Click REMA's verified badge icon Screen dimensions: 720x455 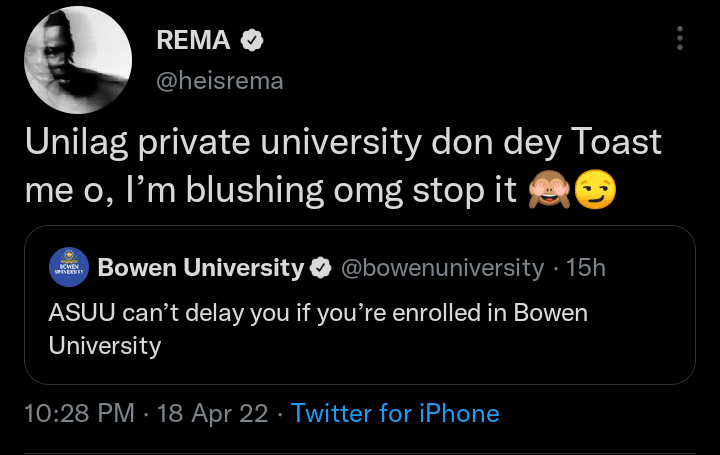(255, 41)
